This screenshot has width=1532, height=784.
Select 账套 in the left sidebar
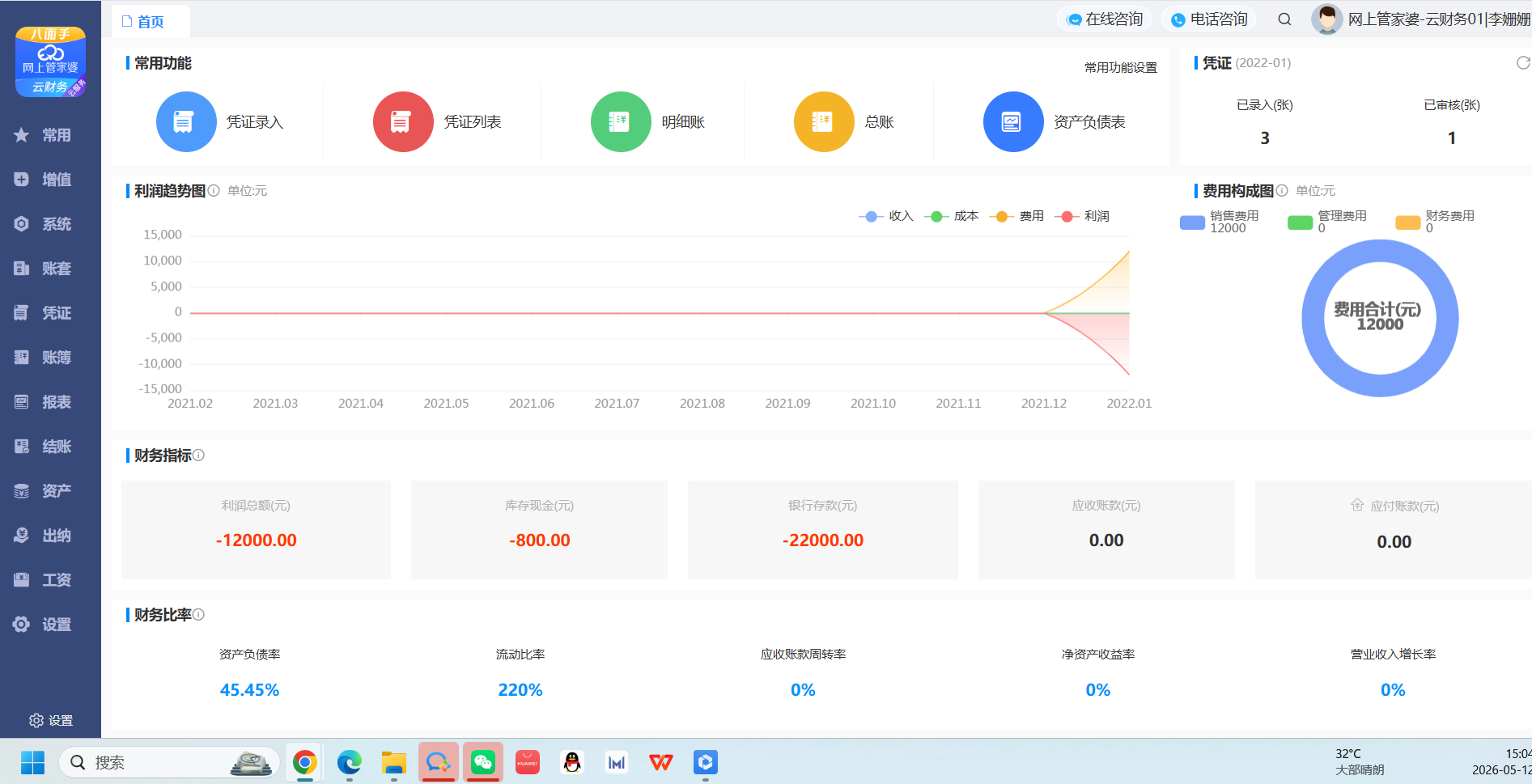50,269
